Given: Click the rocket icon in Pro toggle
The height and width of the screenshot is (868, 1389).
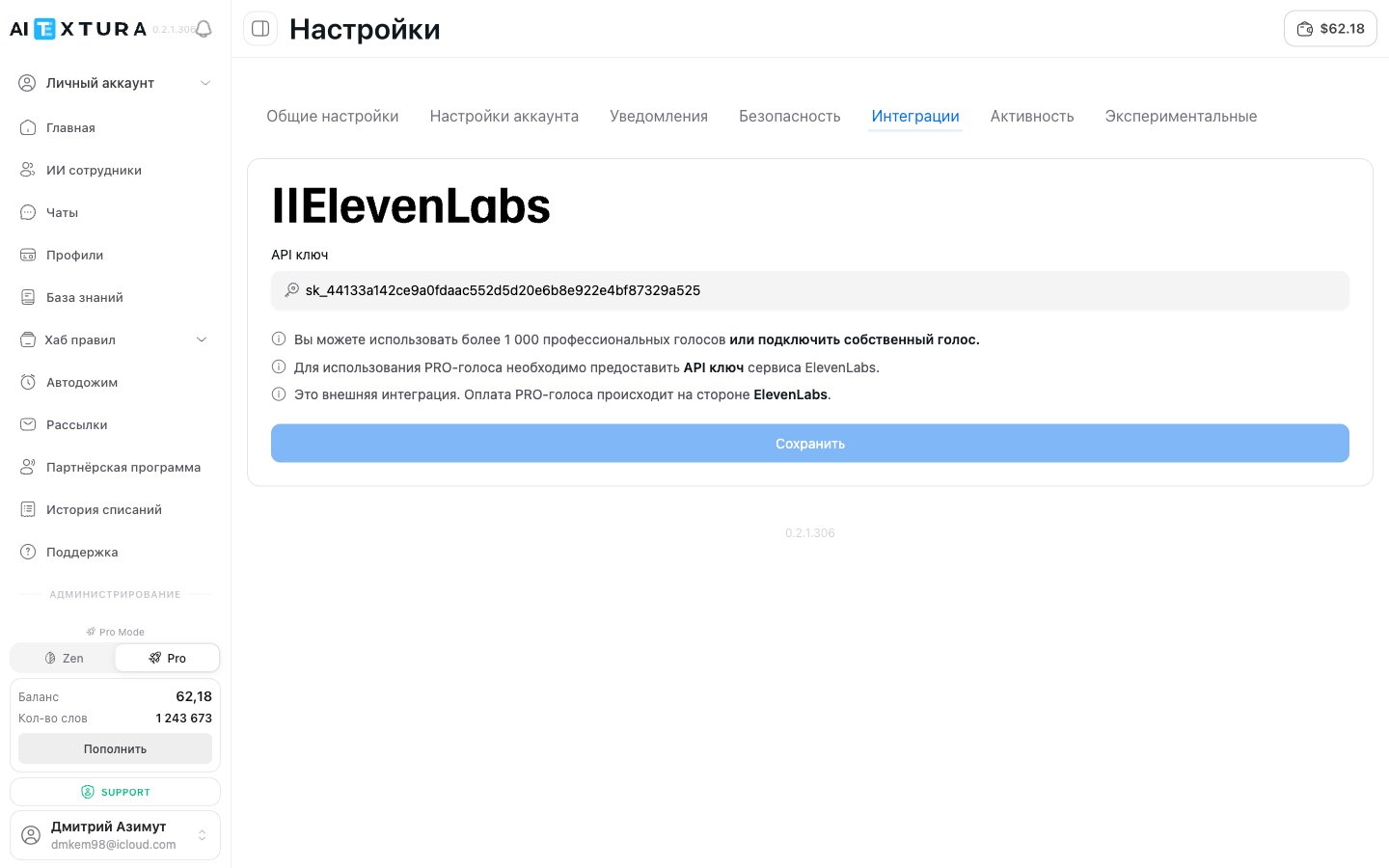Looking at the screenshot, I should pyautogui.click(x=154, y=658).
